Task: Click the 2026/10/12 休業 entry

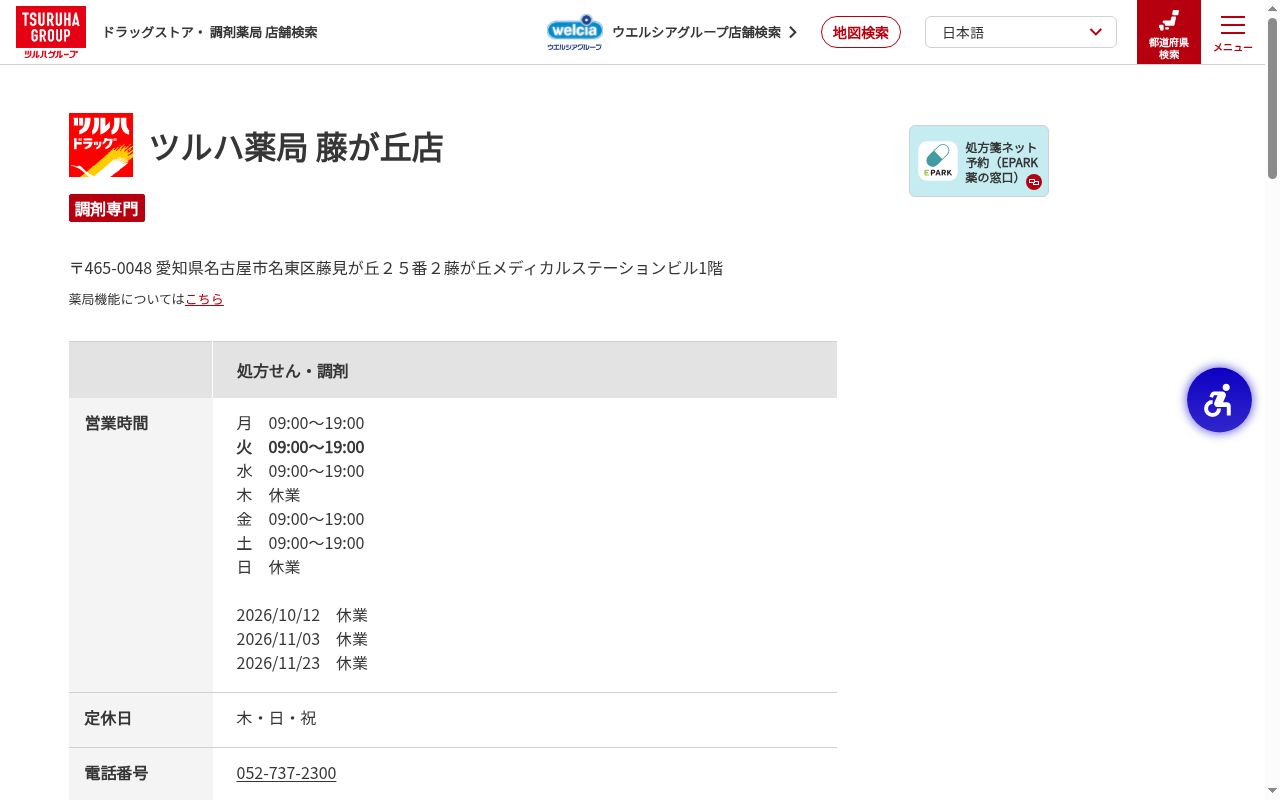Action: [302, 615]
